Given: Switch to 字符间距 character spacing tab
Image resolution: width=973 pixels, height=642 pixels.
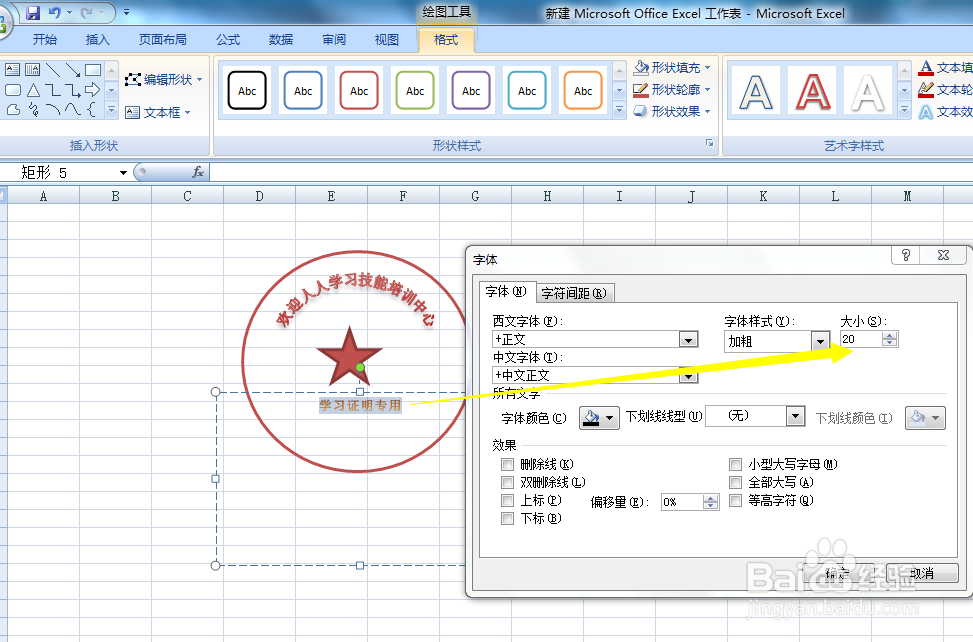Looking at the screenshot, I should coord(574,293).
